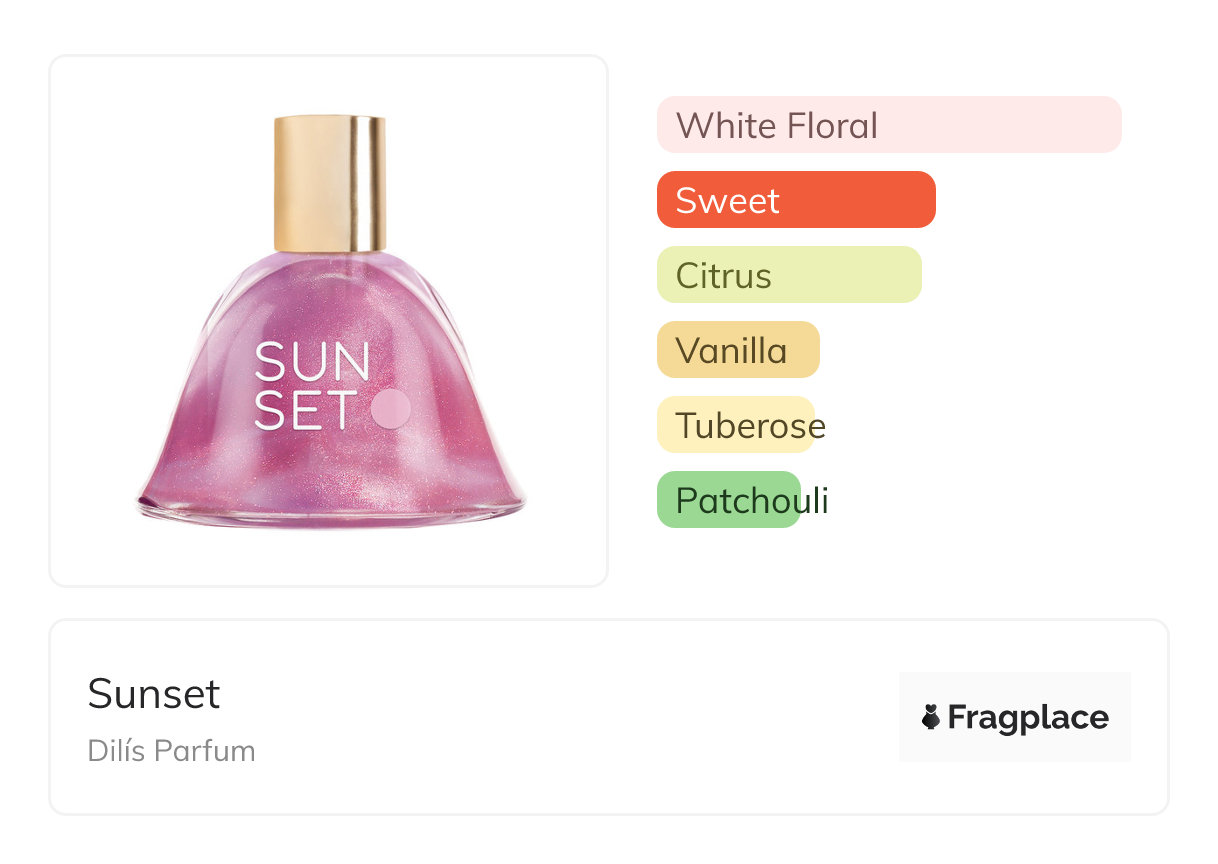Viewport: 1218px width, 864px height.
Task: Open the Fragplace wordmark link
Action: (1028, 717)
